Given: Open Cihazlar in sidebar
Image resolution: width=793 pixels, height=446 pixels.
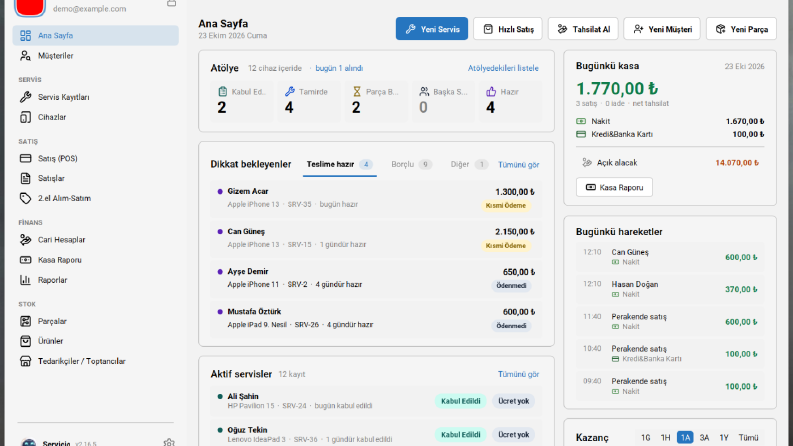Looking at the screenshot, I should 96,117.
